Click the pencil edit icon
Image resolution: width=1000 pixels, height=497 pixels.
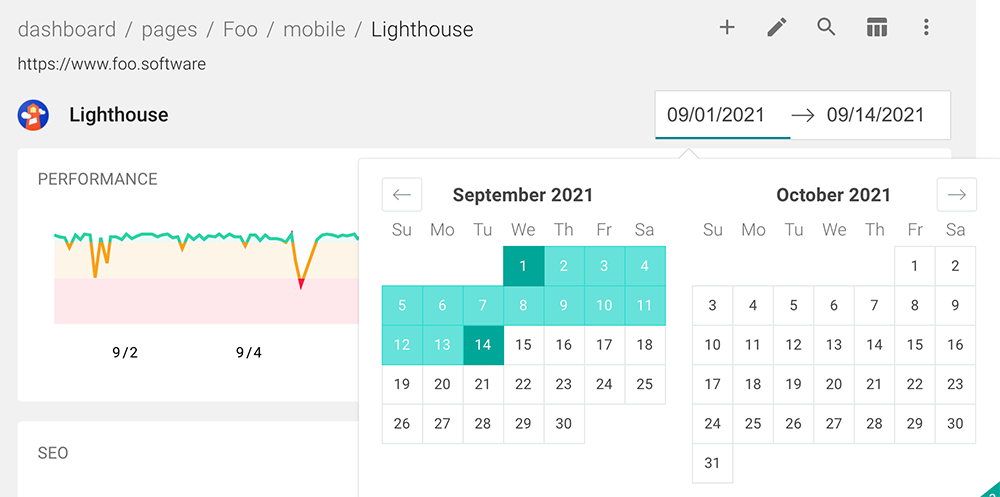point(777,27)
